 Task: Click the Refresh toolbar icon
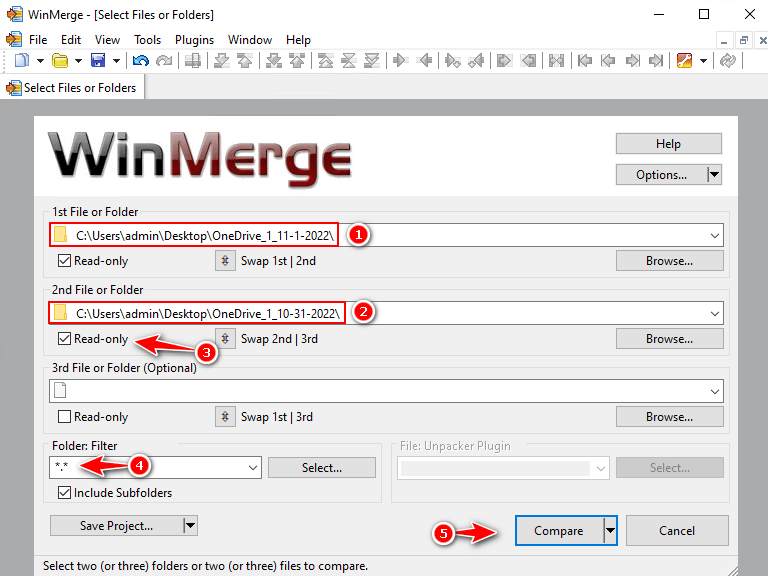coord(728,61)
